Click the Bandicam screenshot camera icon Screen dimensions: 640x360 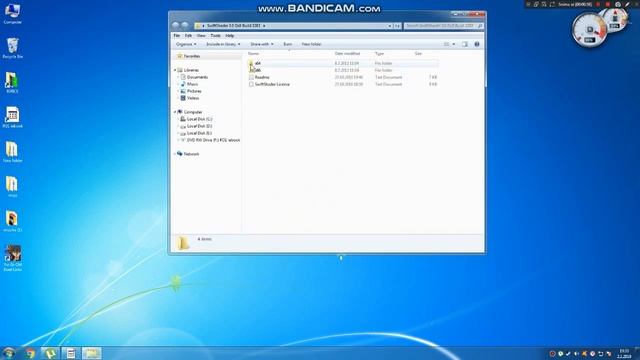[618, 4]
